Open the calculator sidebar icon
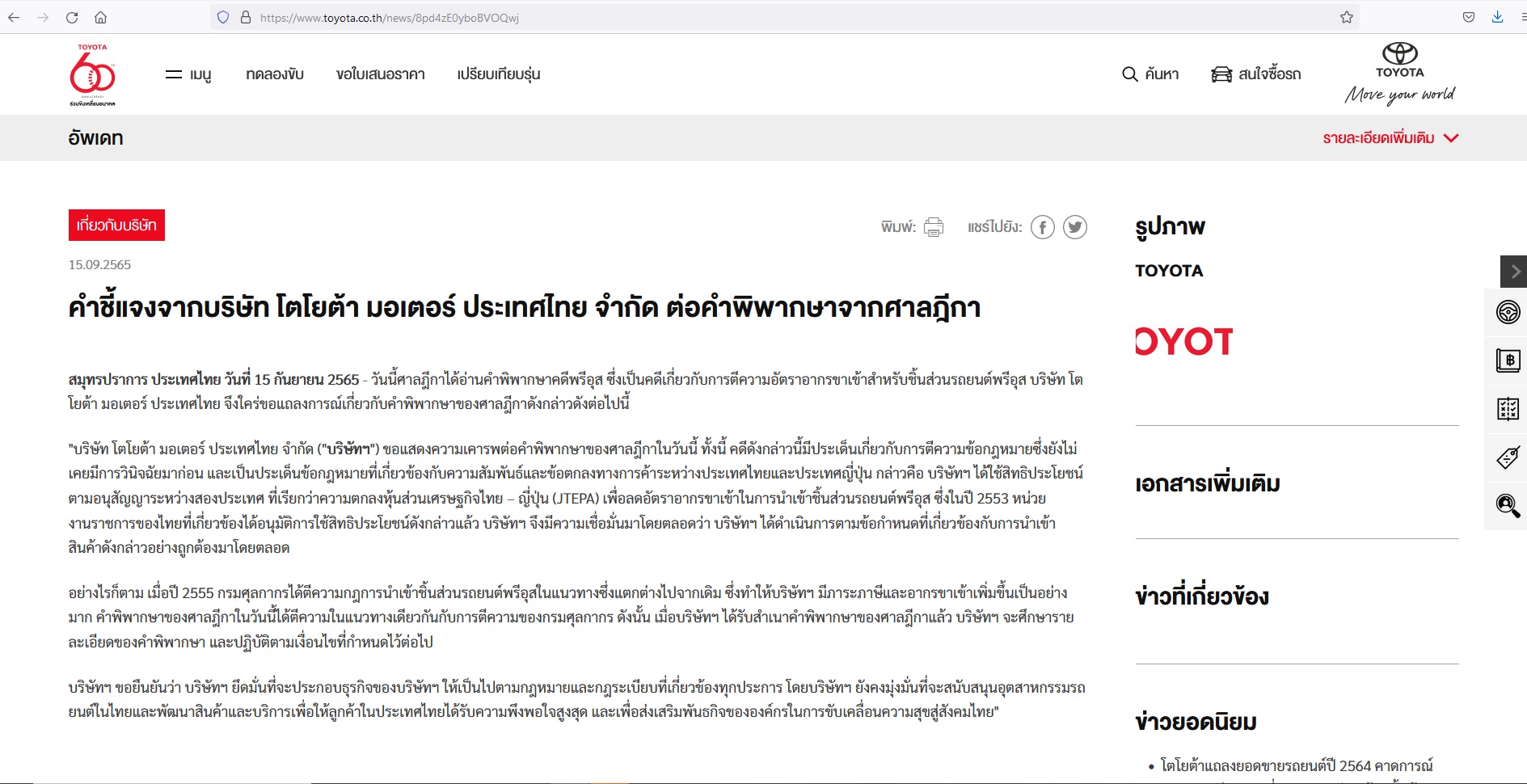This screenshot has height=784, width=1527. point(1508,409)
